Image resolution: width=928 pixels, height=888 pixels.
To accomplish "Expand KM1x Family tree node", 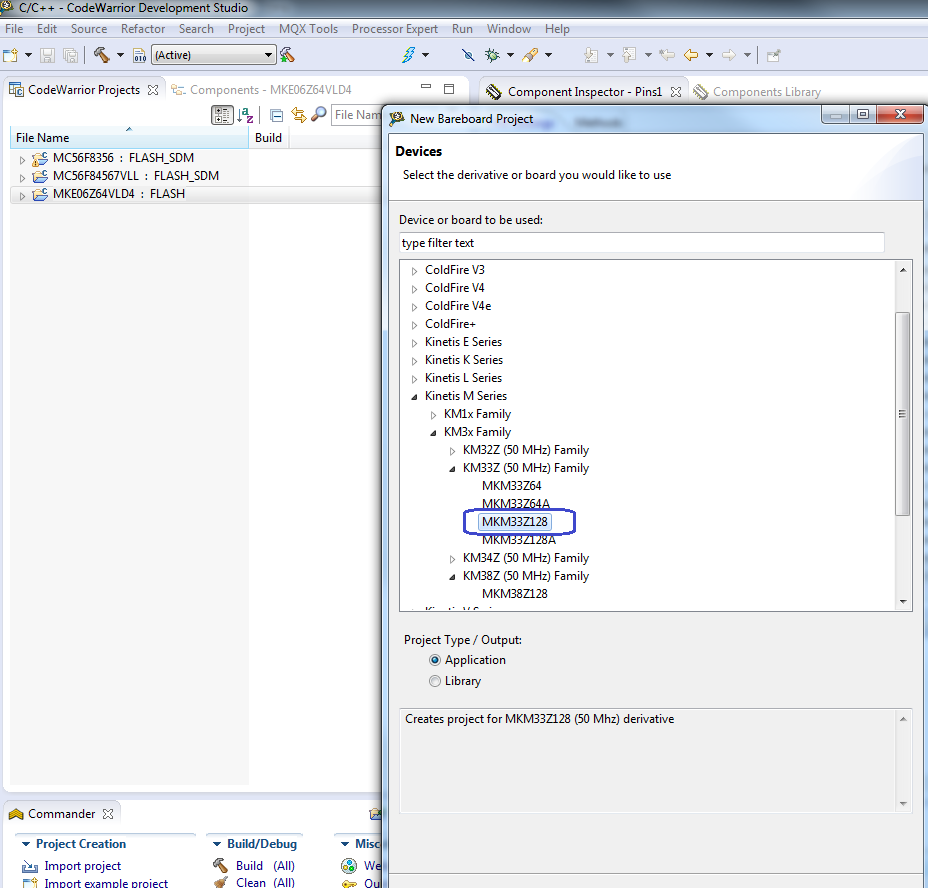I will pyautogui.click(x=433, y=416).
